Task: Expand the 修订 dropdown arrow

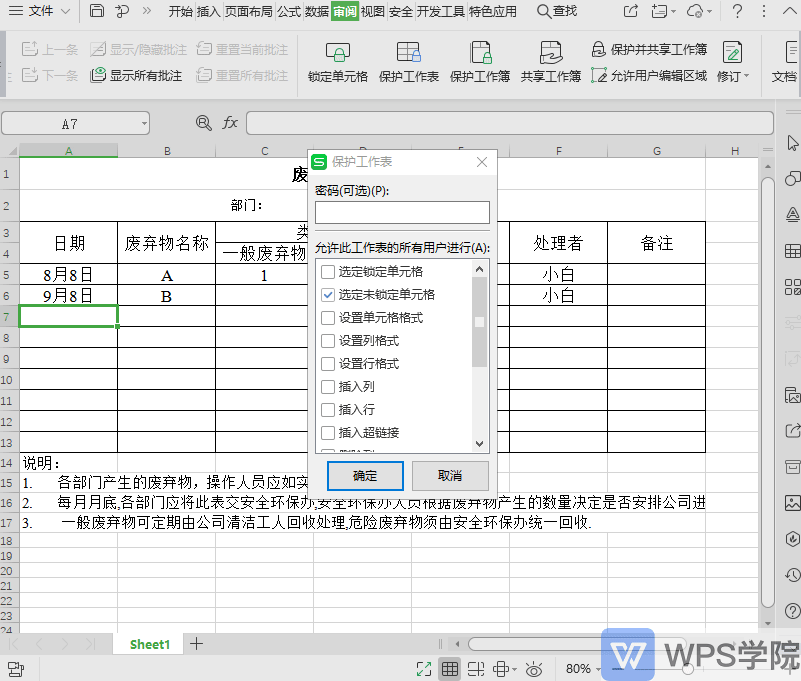Action: 746,76
